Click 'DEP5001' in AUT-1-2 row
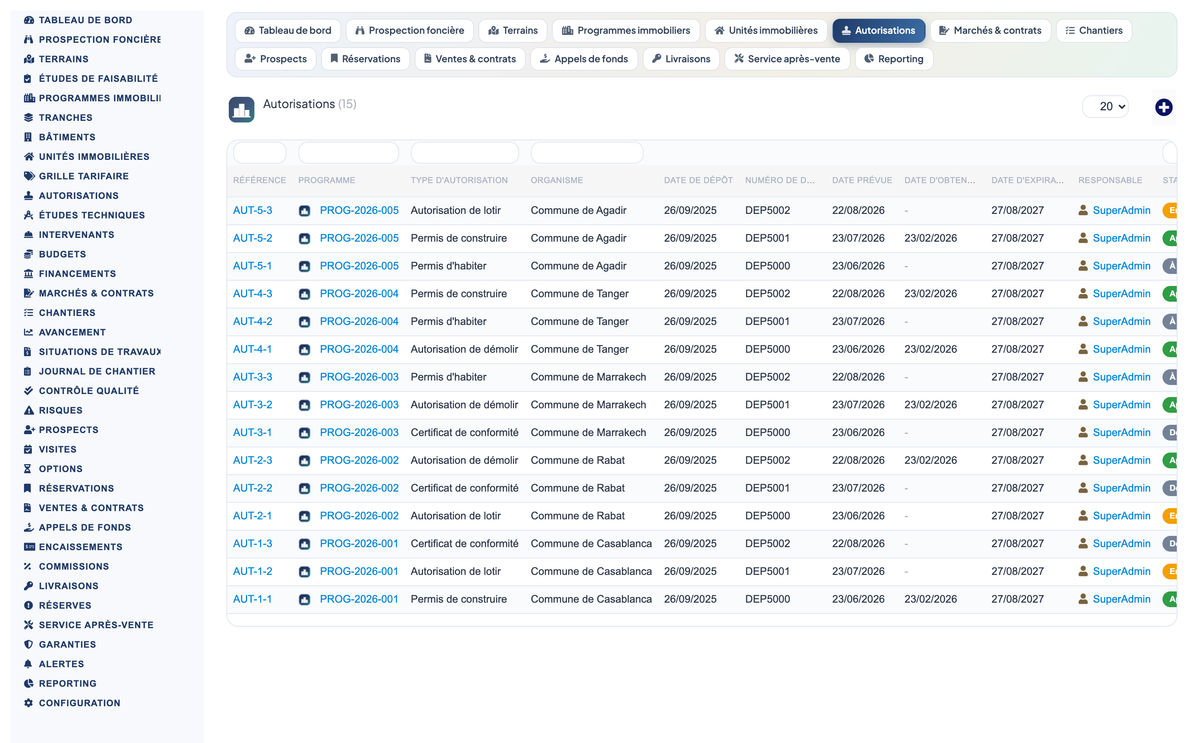The image size is (1200, 743). pyautogui.click(x=767, y=572)
